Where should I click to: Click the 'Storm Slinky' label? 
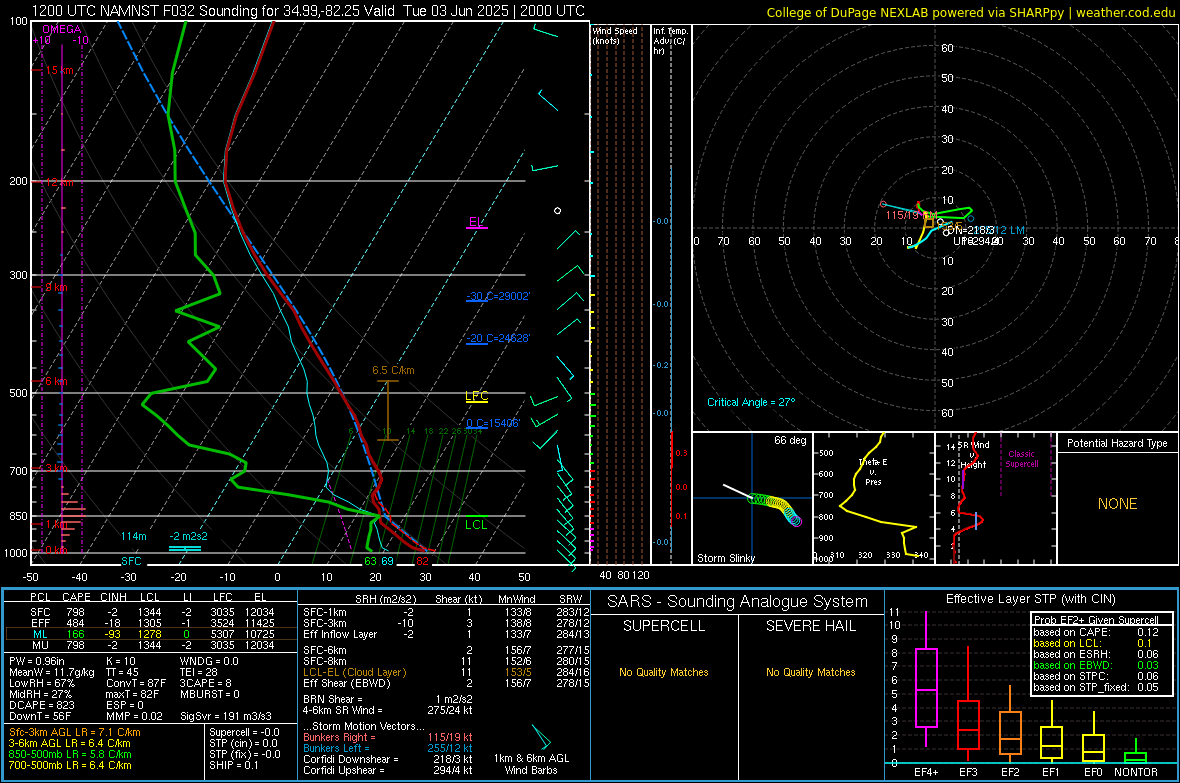coord(725,558)
